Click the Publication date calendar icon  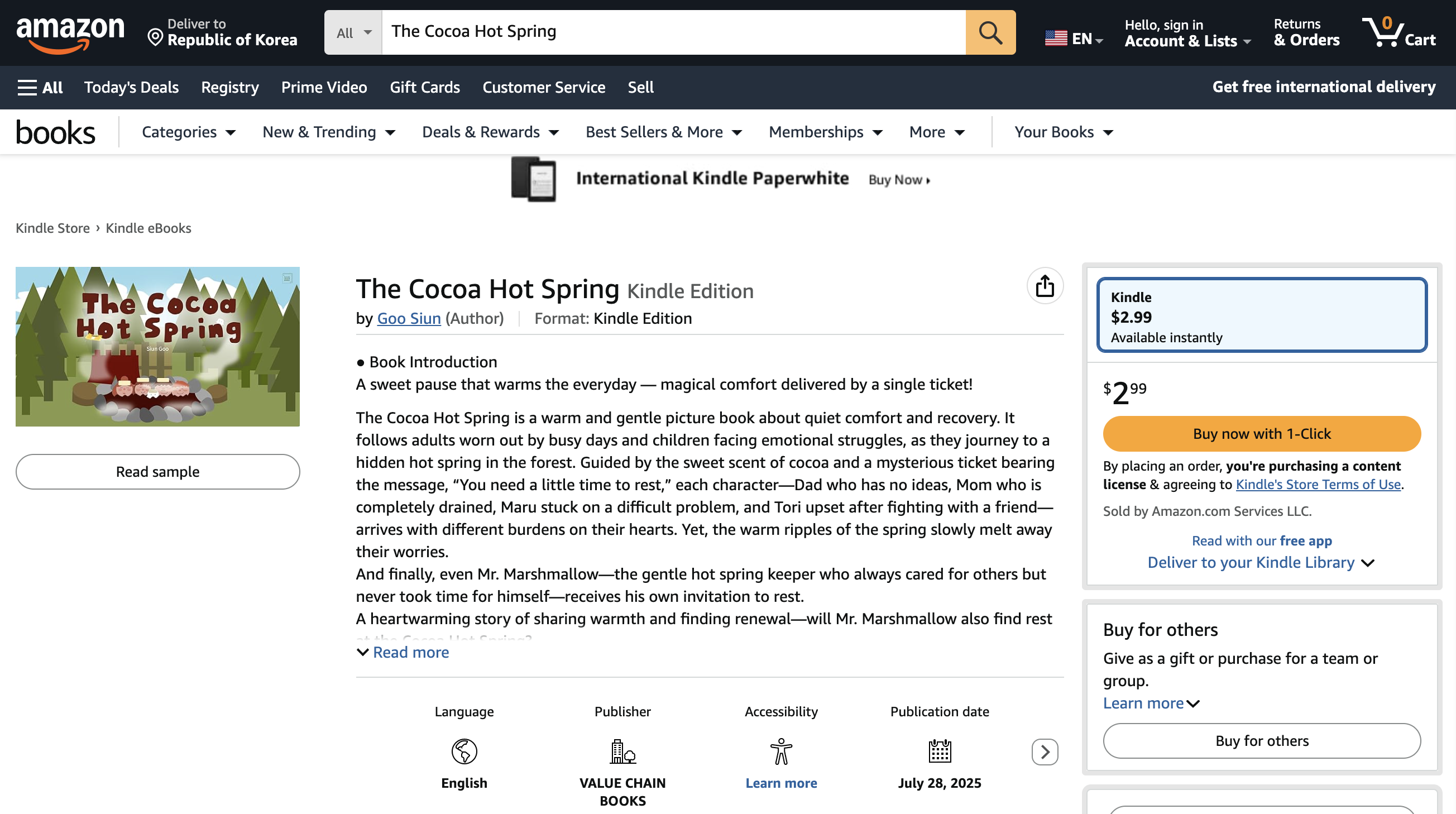click(x=940, y=751)
